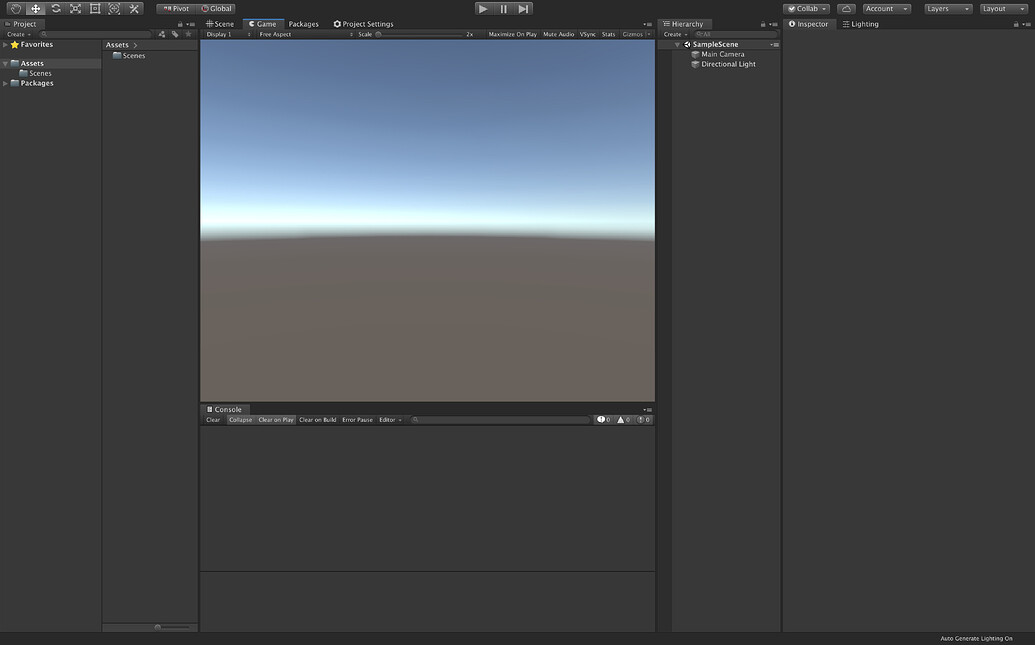Select the custom editor tools icon

click(x=133, y=8)
